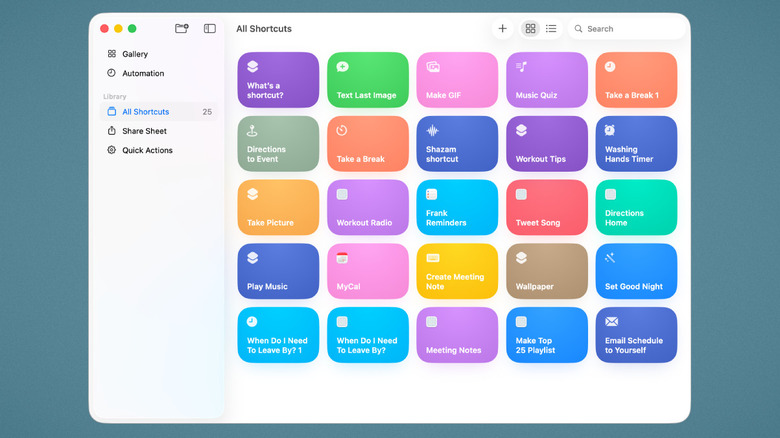Toggle the sidebar visibility icon

pyautogui.click(x=210, y=28)
